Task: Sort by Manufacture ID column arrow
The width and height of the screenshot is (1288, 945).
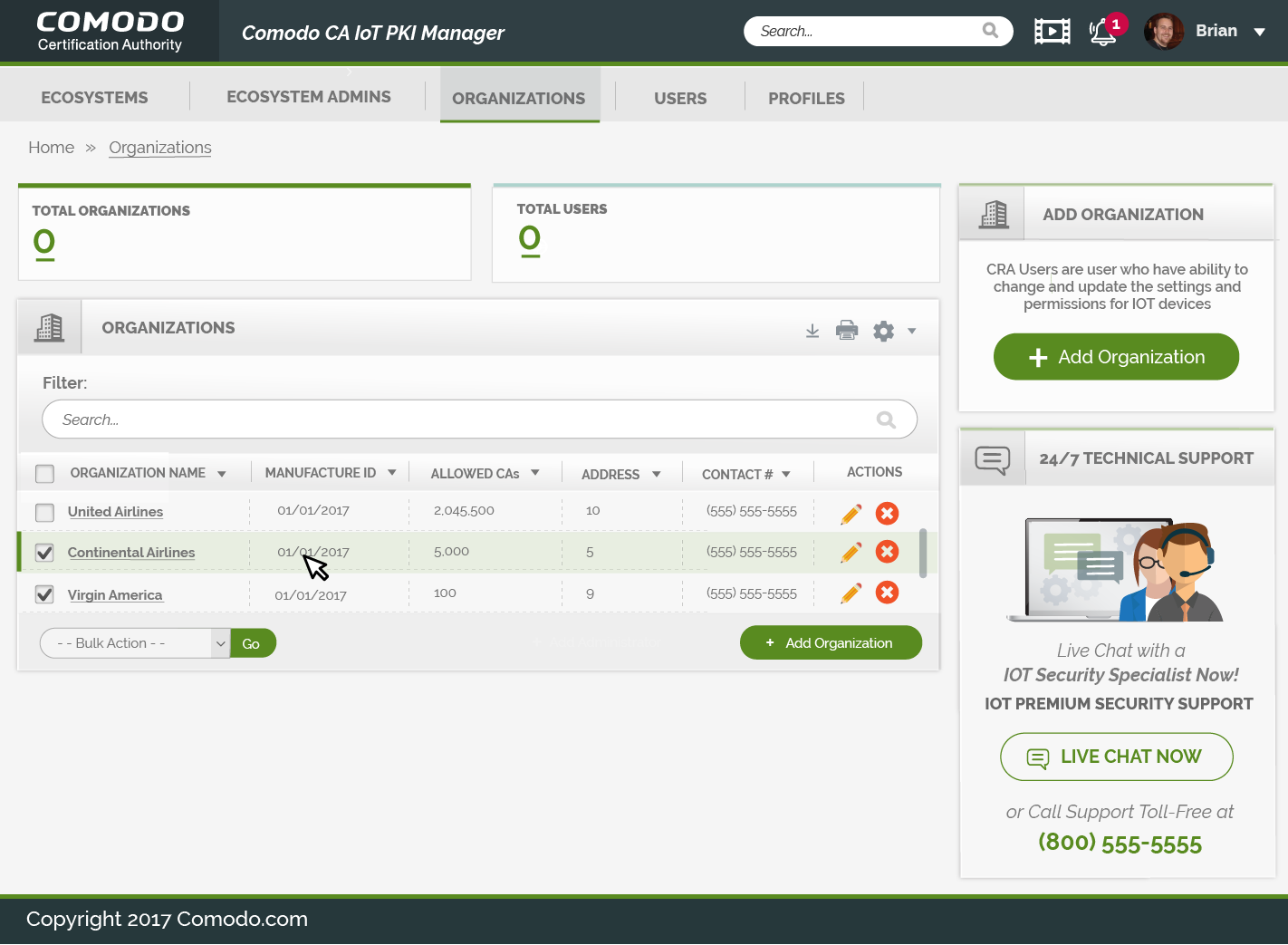Action: point(392,472)
